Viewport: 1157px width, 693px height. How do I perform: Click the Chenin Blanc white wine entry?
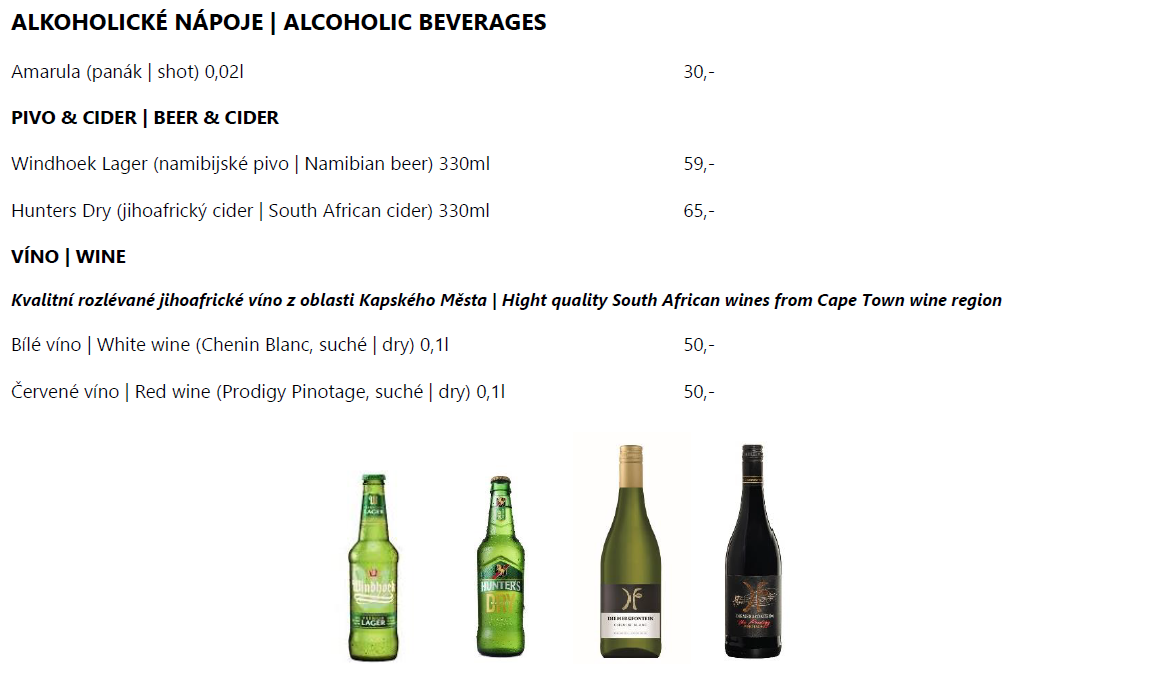pos(229,345)
